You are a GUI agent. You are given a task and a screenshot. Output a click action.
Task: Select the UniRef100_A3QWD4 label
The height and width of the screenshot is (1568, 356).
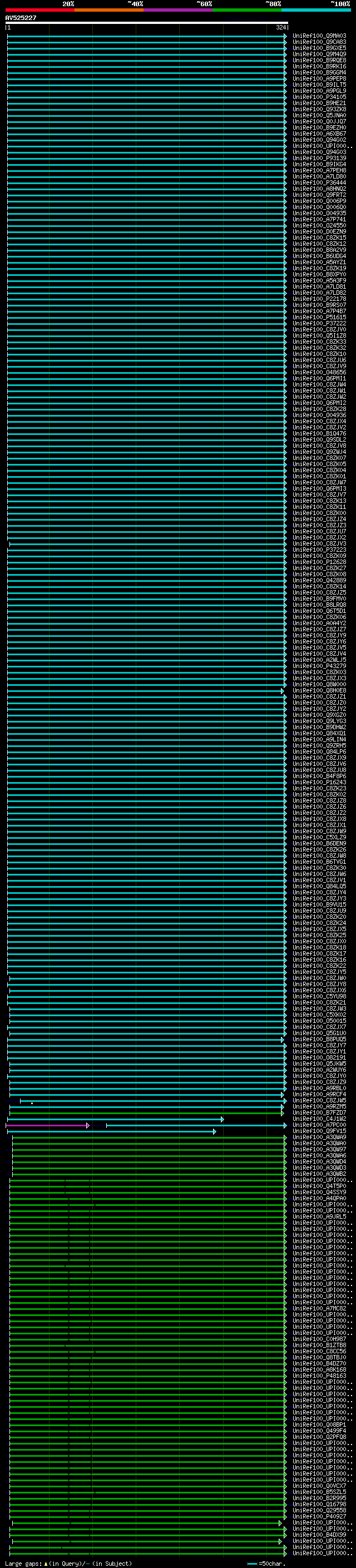click(319, 1161)
